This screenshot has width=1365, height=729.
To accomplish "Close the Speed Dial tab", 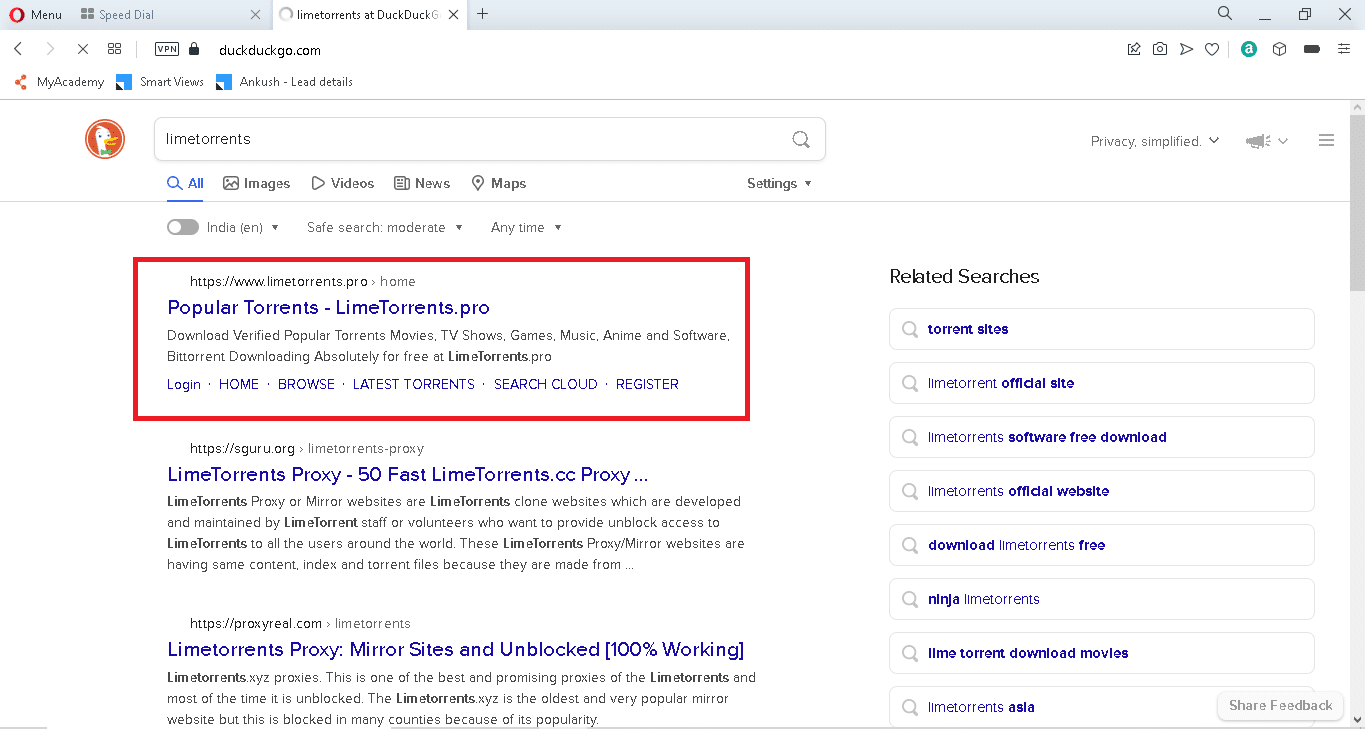I will point(256,15).
